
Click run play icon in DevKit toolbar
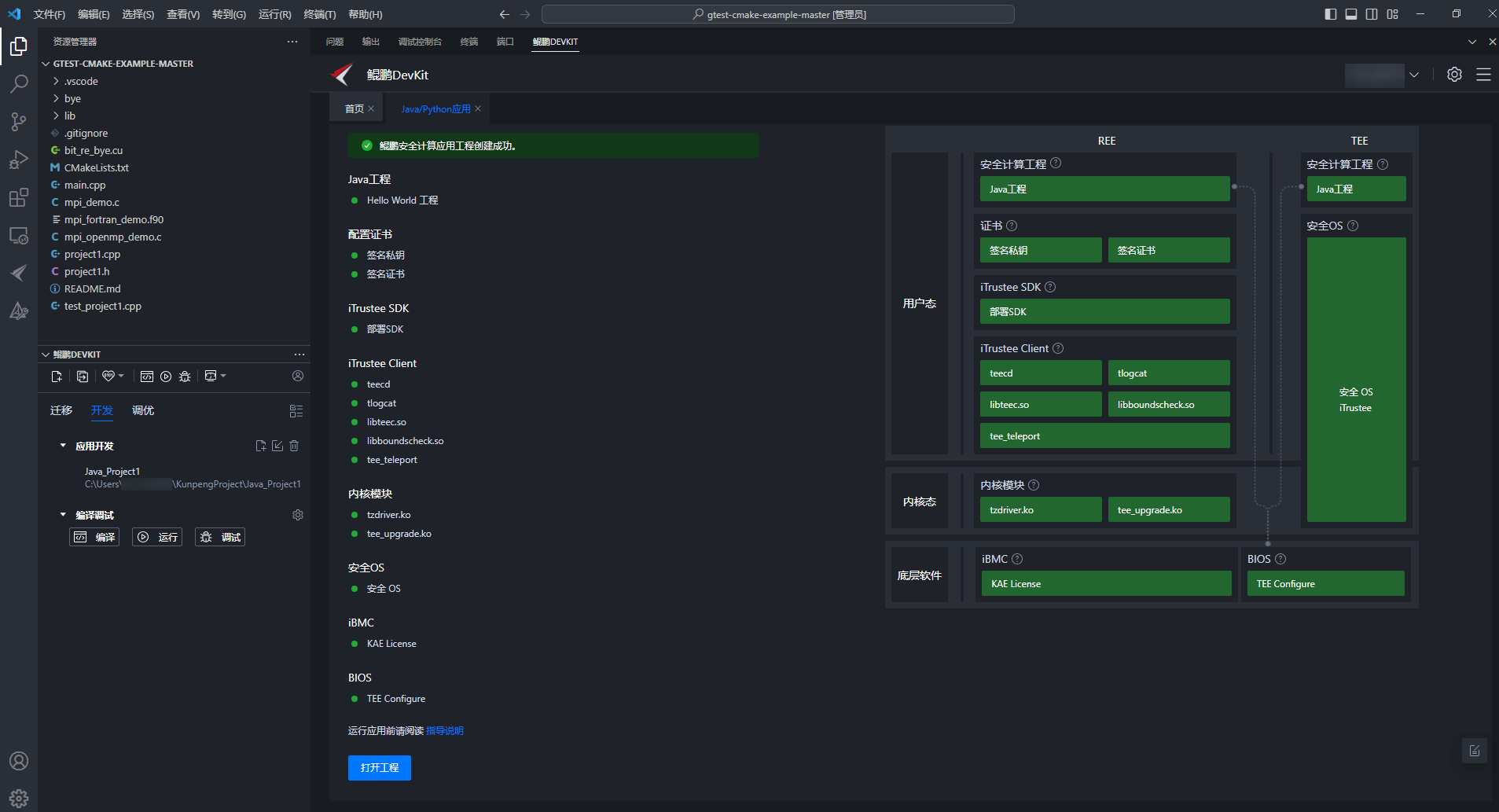coord(166,377)
